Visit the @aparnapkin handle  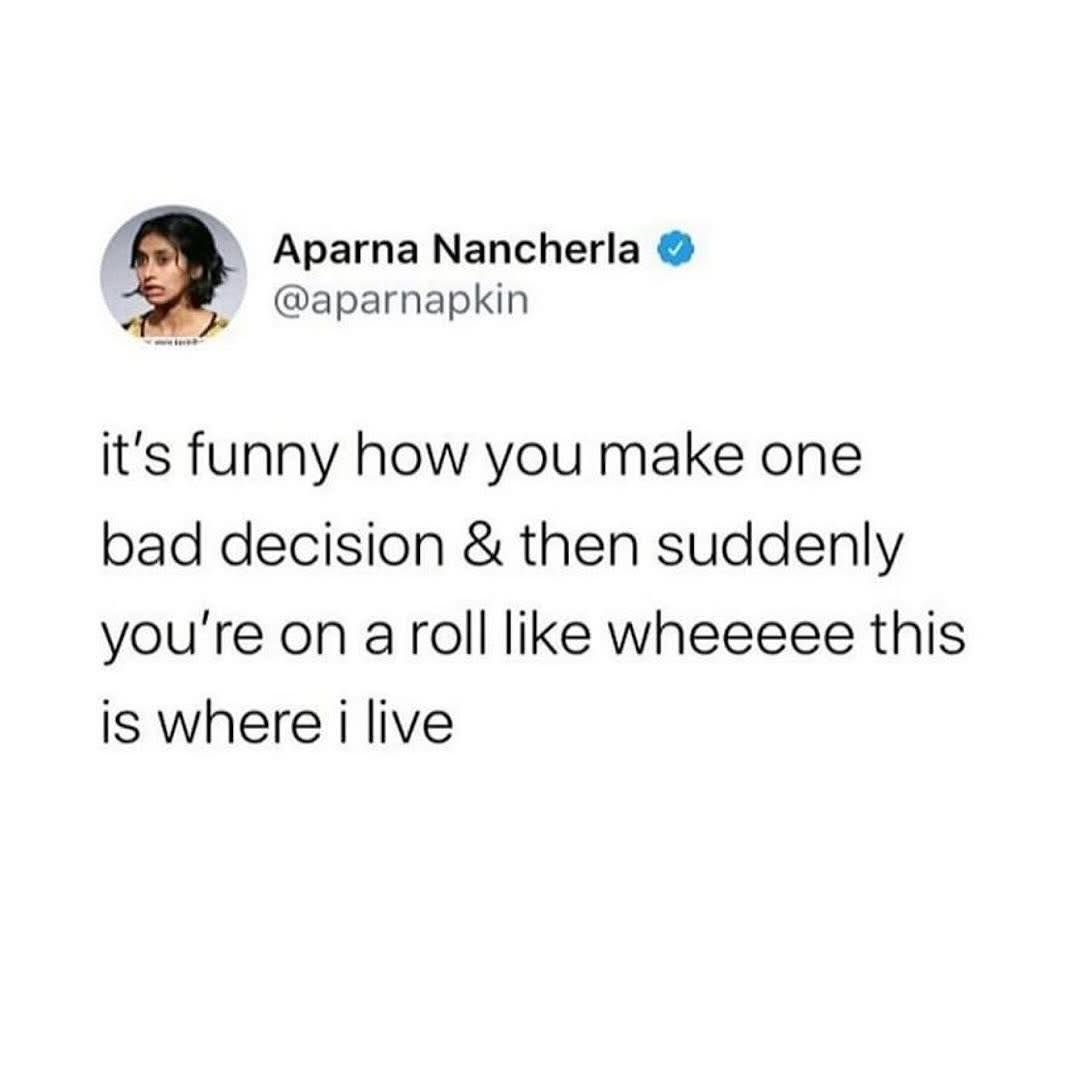click(401, 301)
